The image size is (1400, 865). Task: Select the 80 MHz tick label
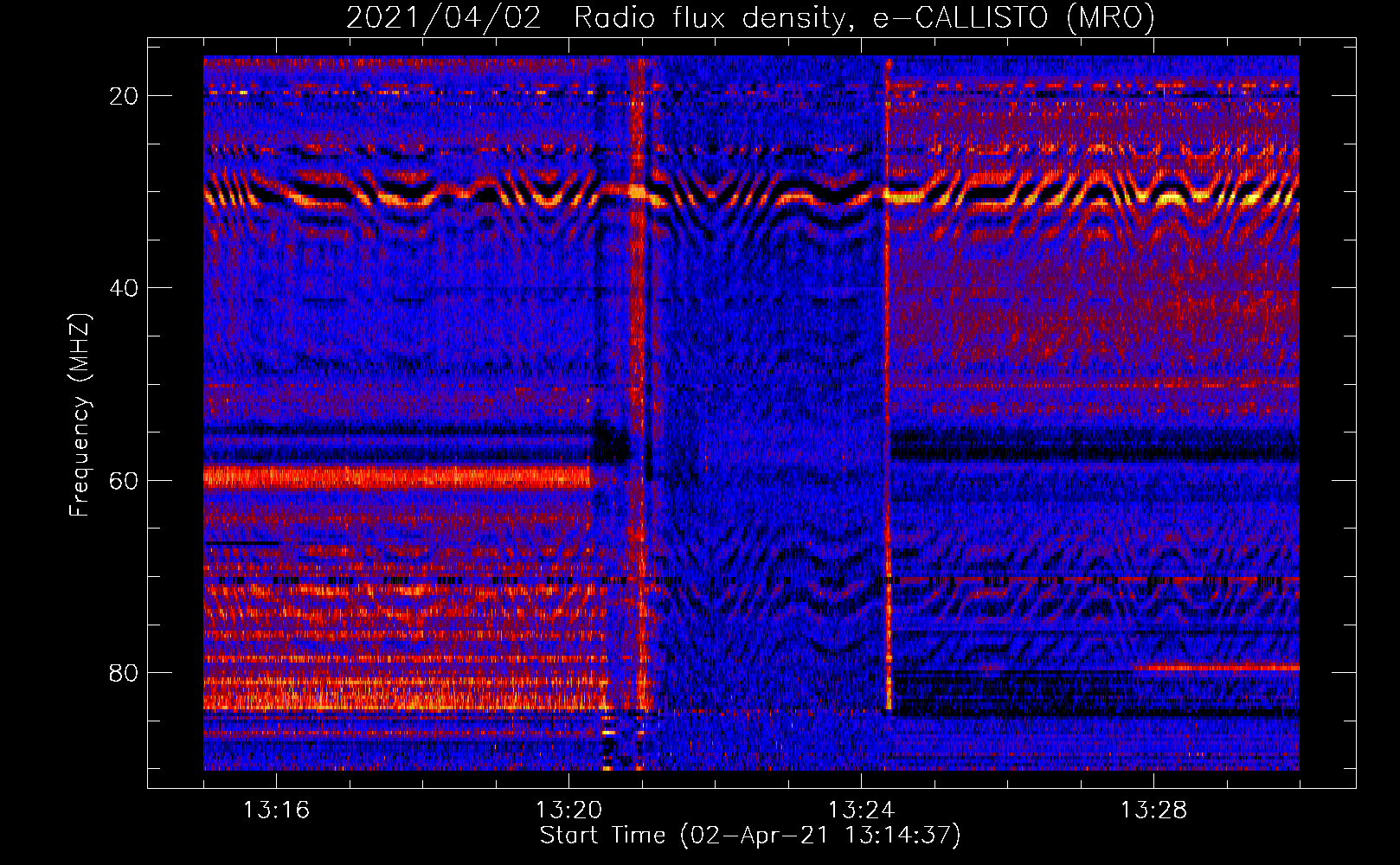125,673
